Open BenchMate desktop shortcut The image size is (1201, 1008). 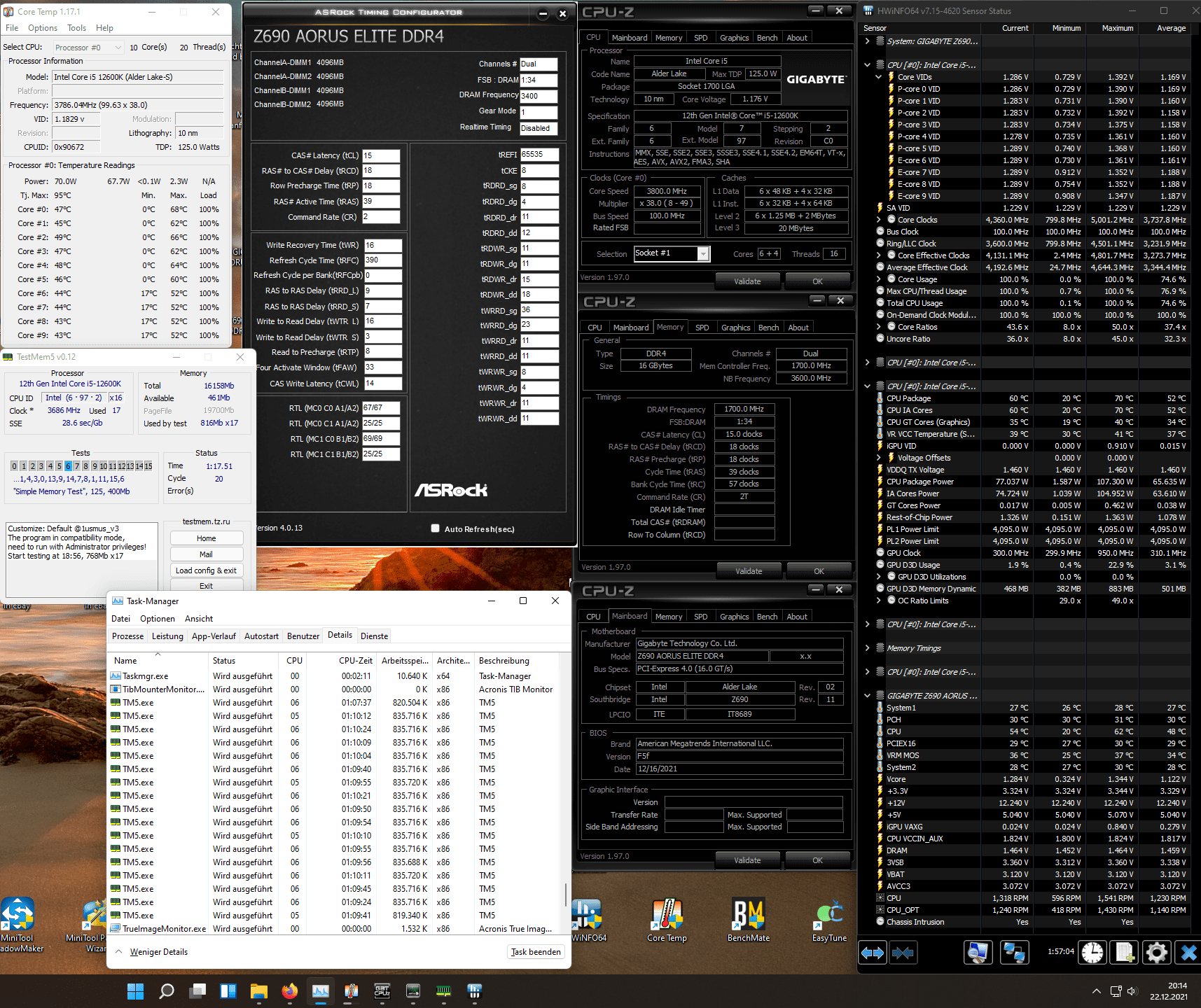point(749,920)
